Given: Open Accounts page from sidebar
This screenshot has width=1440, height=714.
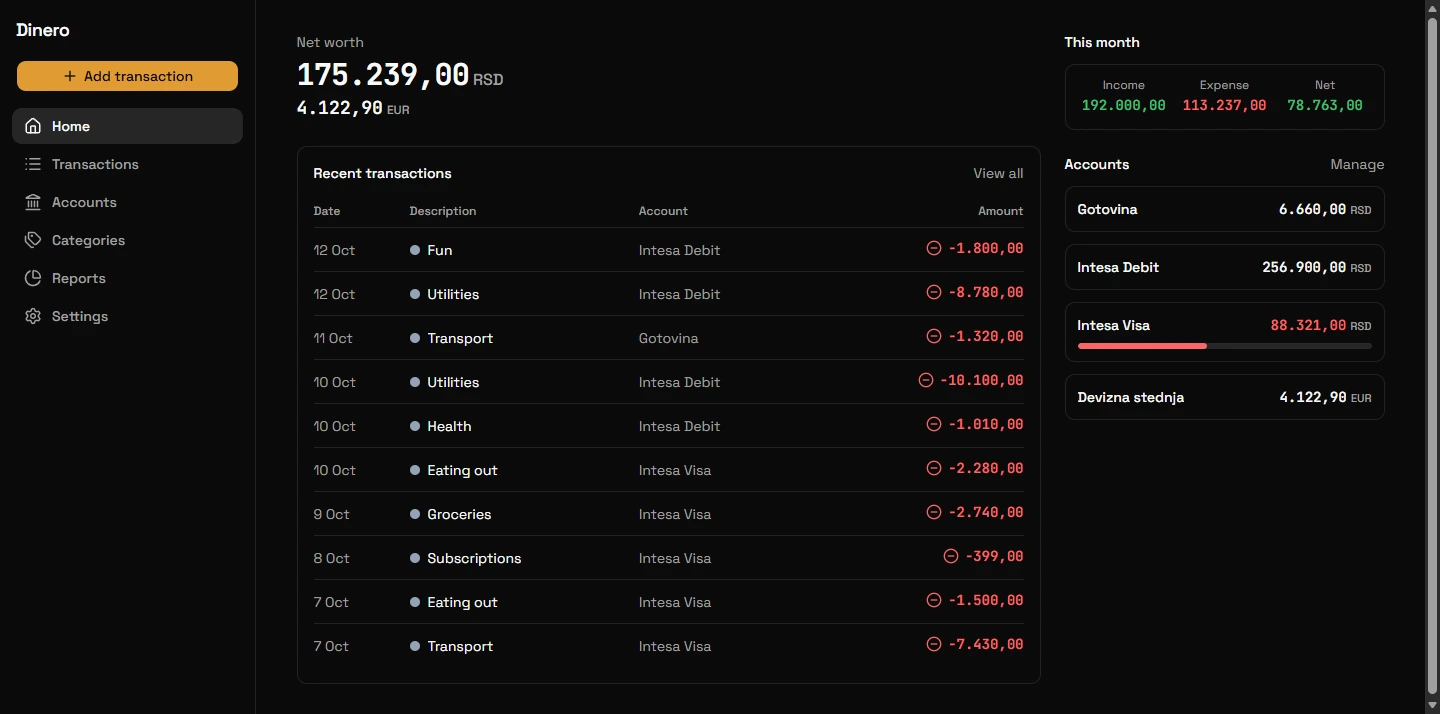Looking at the screenshot, I should [127, 202].
